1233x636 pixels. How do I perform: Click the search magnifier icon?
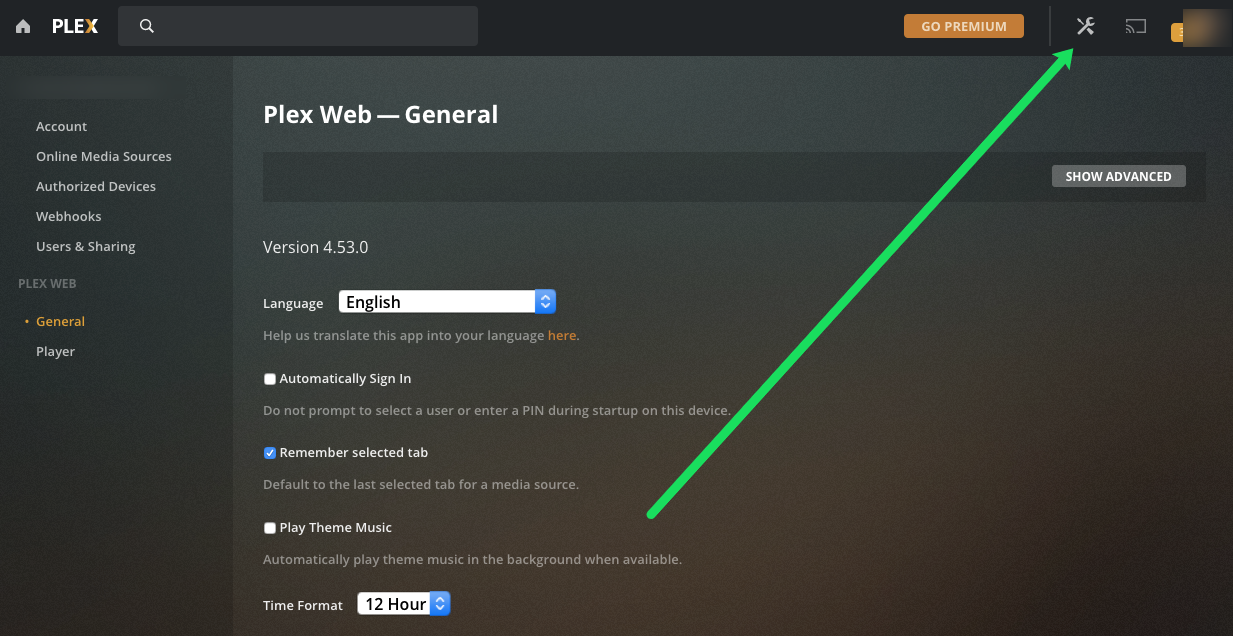pos(147,26)
